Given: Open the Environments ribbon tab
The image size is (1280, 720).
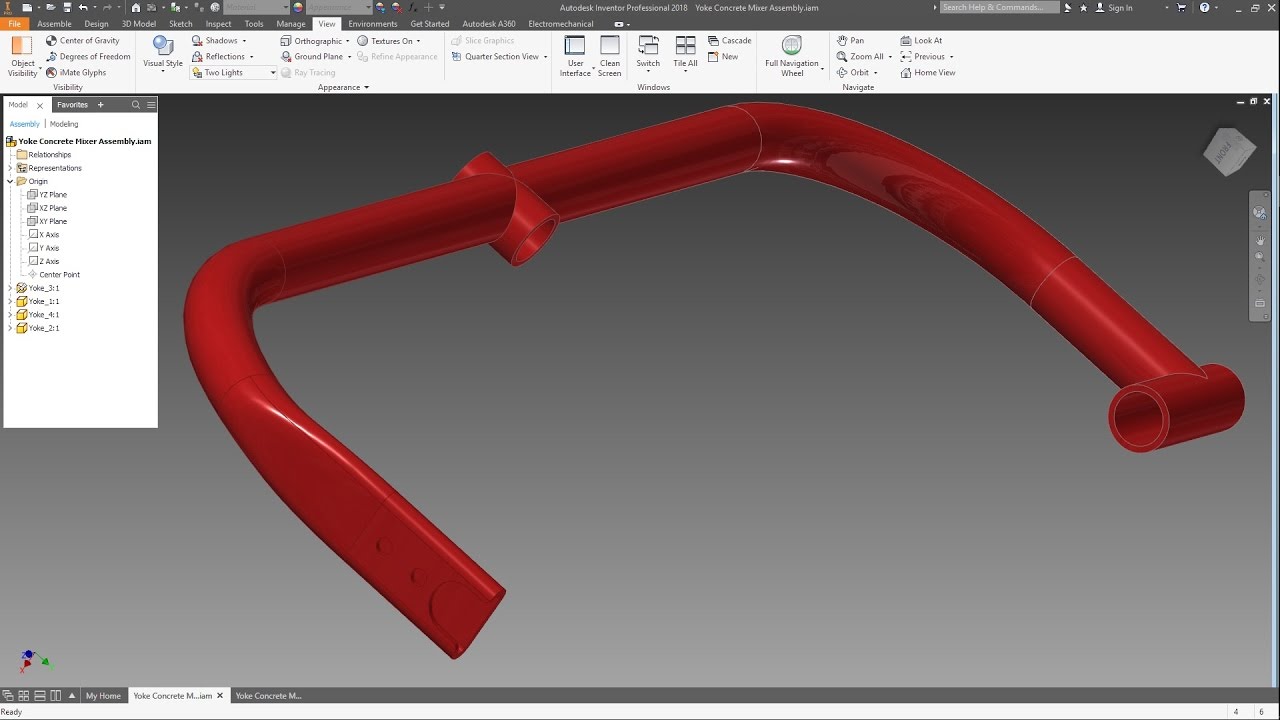Looking at the screenshot, I should click(x=373, y=24).
